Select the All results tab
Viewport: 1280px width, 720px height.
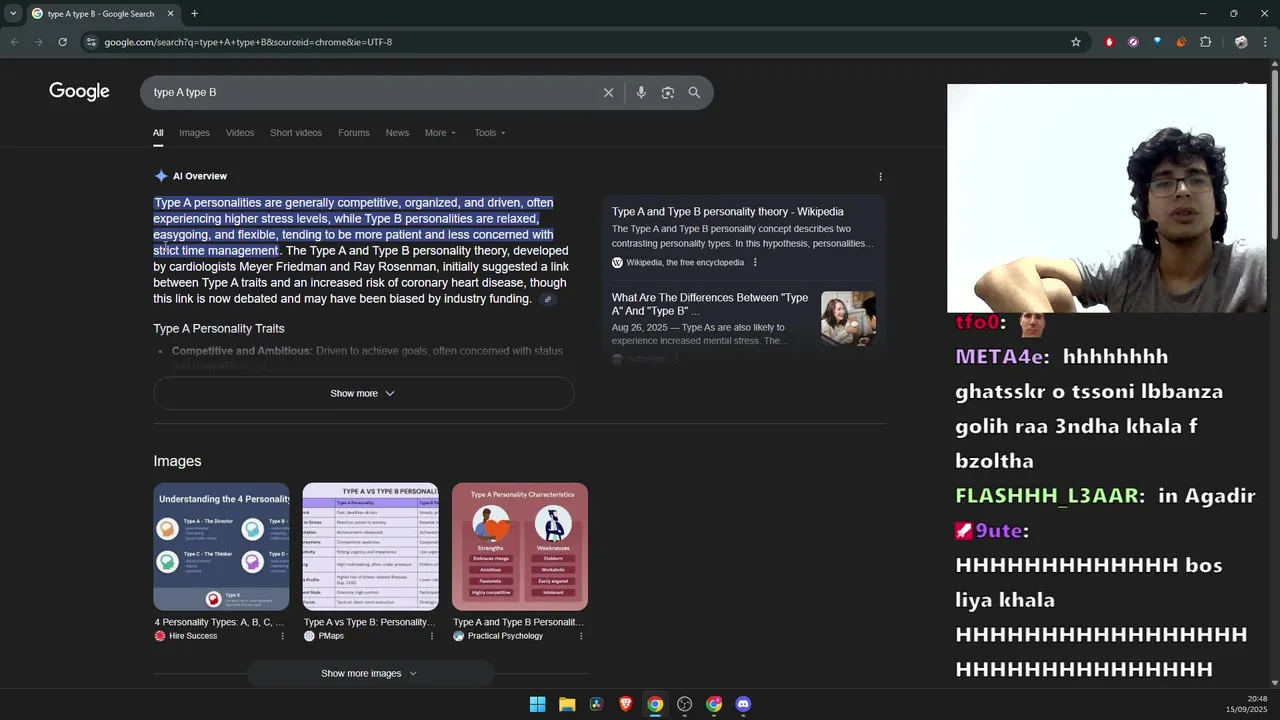[x=158, y=133]
